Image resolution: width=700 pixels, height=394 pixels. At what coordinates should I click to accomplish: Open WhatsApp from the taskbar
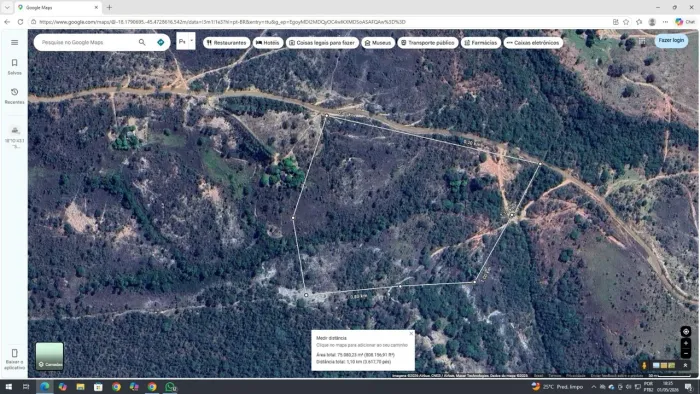point(170,387)
